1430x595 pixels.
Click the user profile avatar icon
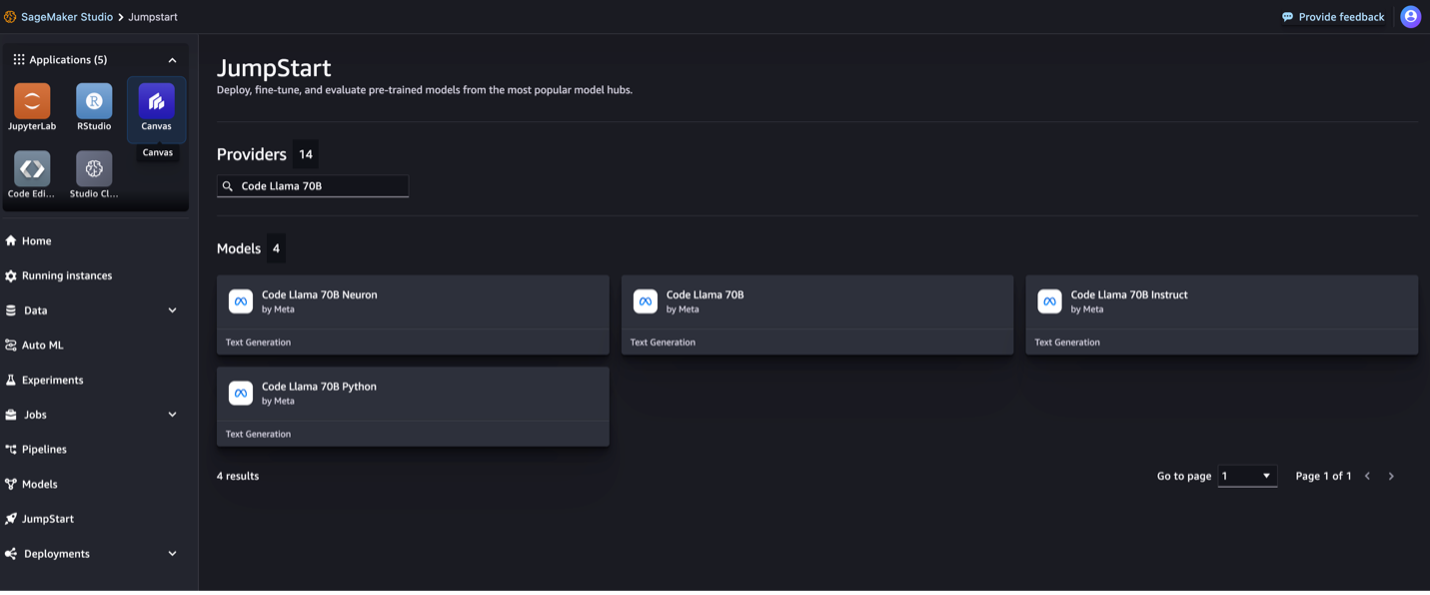(x=1410, y=17)
